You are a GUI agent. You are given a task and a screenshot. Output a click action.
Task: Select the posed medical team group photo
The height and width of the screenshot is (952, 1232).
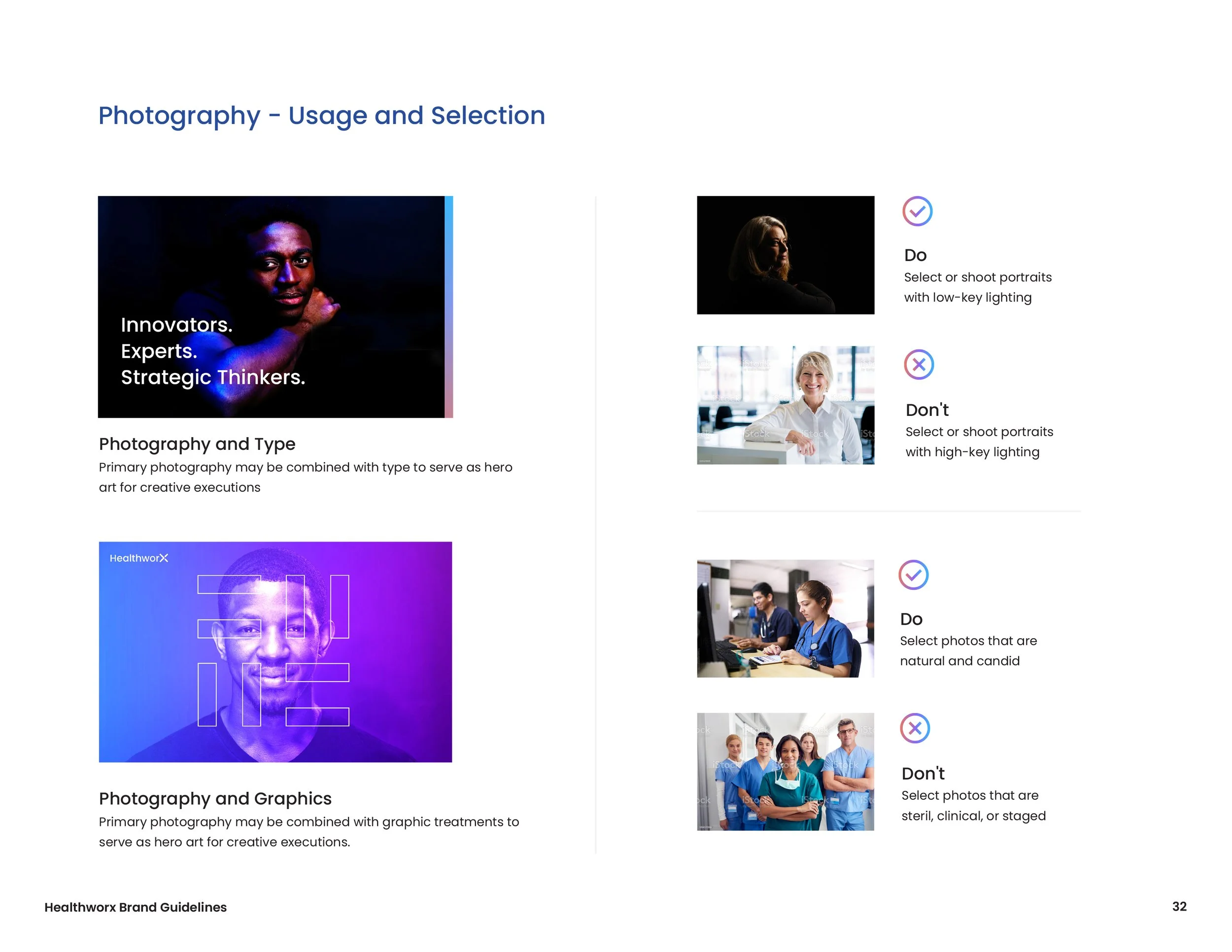click(785, 772)
